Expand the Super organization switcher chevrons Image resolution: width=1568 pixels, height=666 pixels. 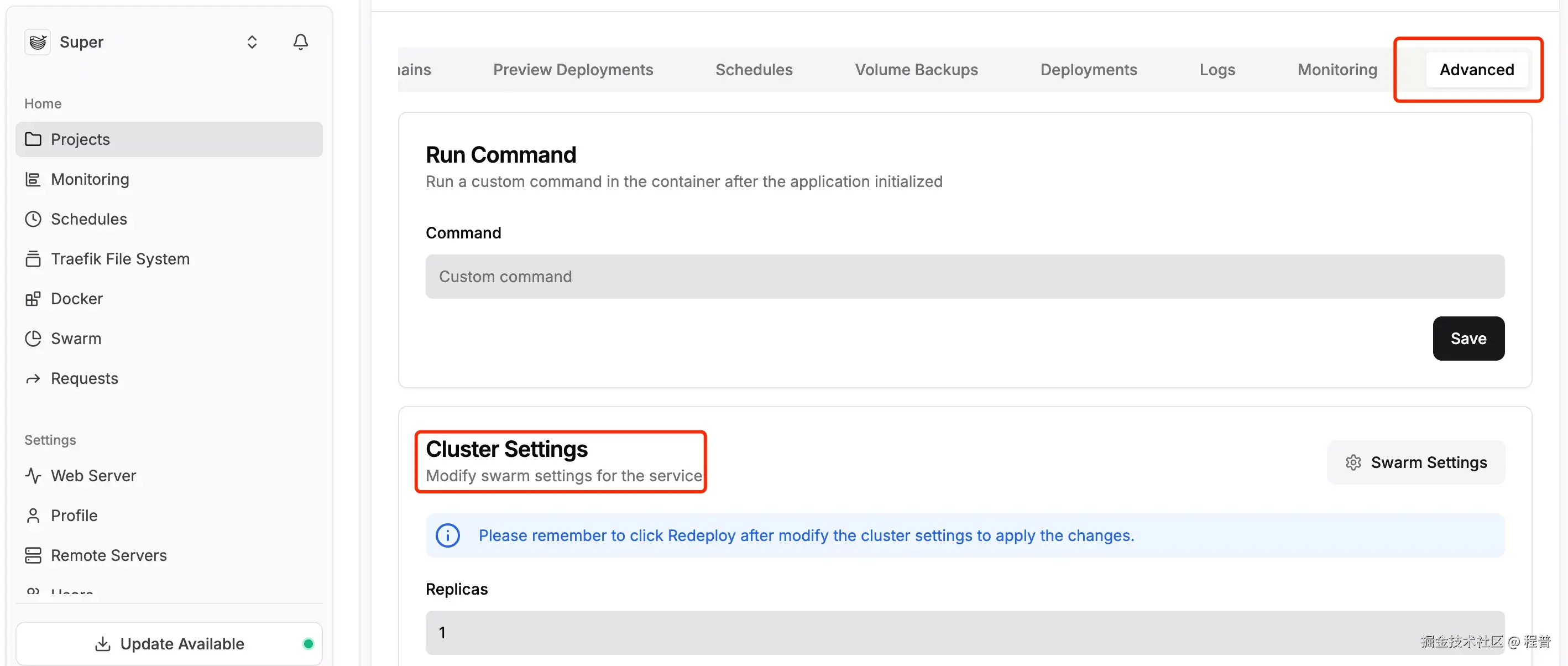coord(252,42)
